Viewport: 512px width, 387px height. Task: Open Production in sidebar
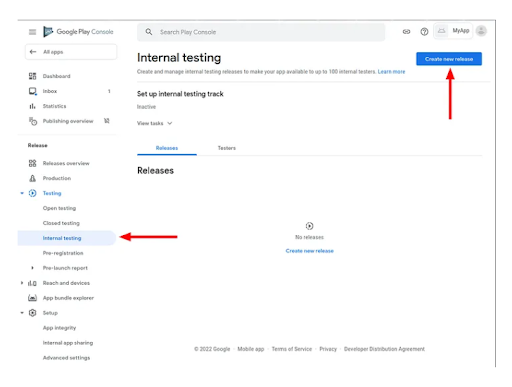point(57,178)
